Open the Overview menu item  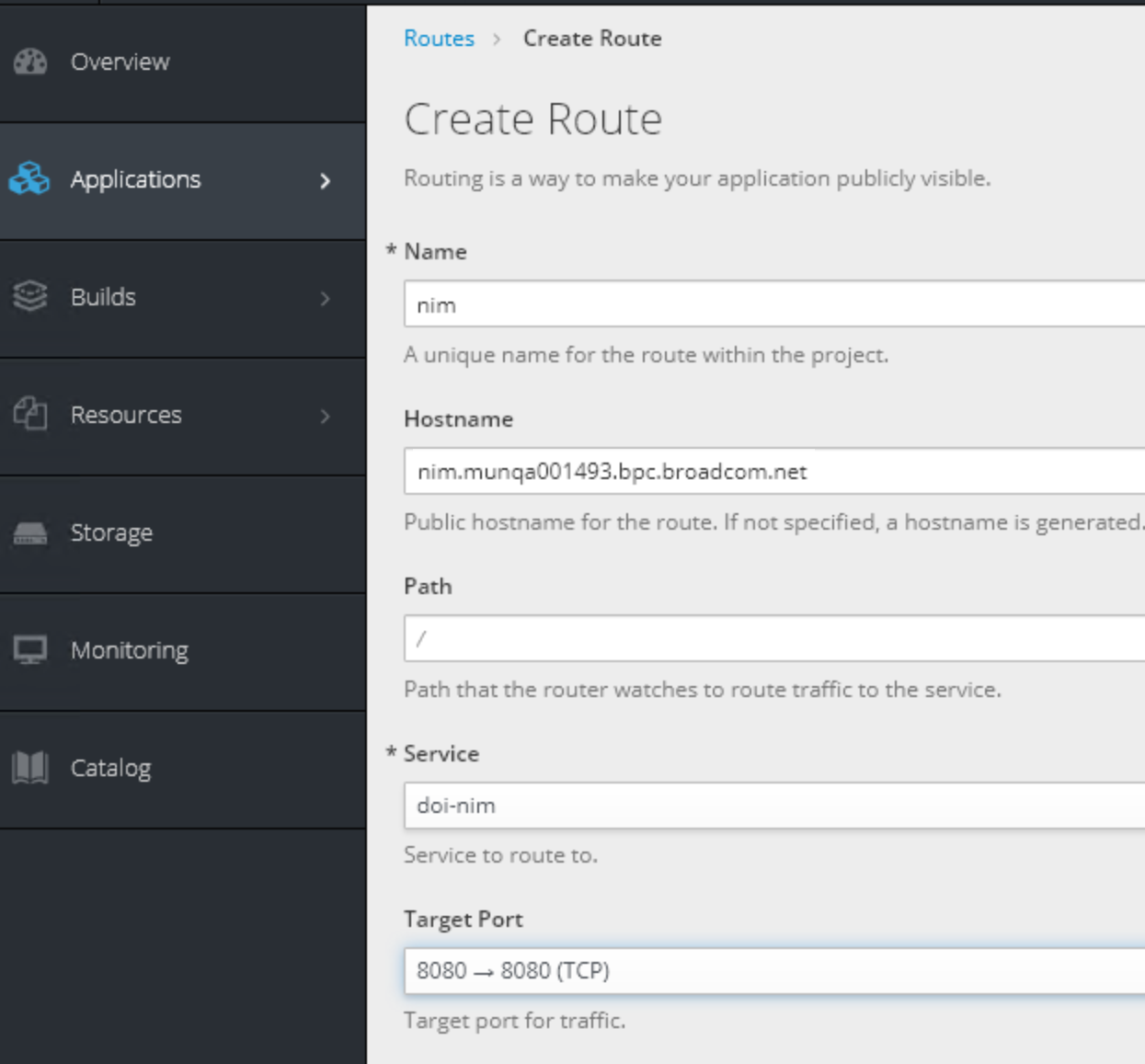pyautogui.click(x=120, y=62)
